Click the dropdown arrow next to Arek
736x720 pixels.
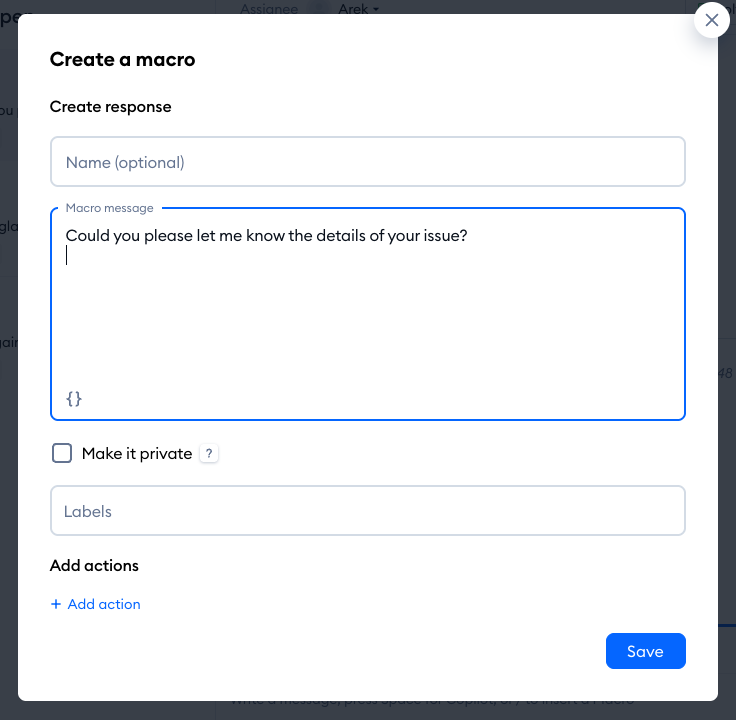pyautogui.click(x=376, y=9)
